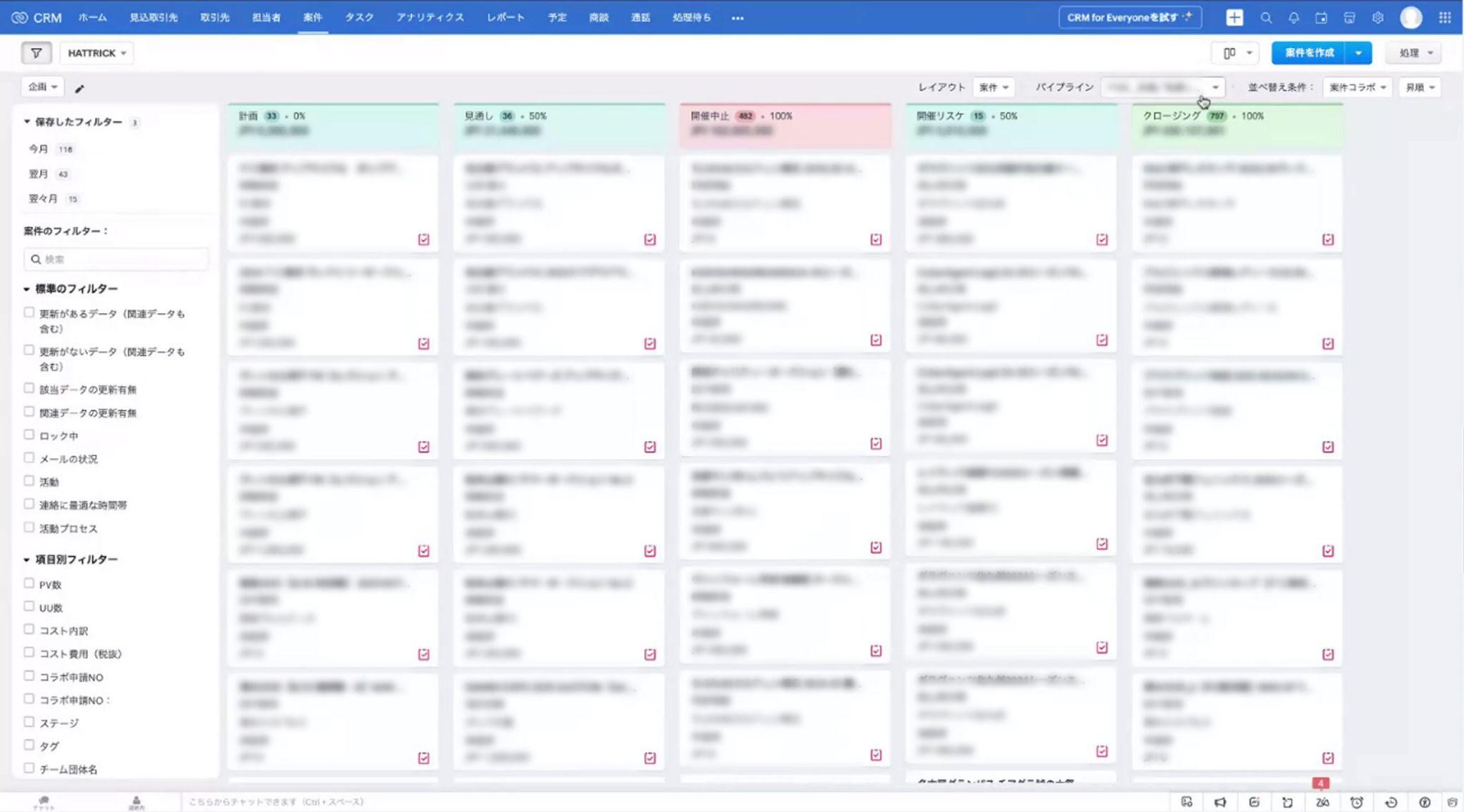Image resolution: width=1464 pixels, height=812 pixels.
Task: Toggle the ステージ filter checkbox
Action: (29, 722)
